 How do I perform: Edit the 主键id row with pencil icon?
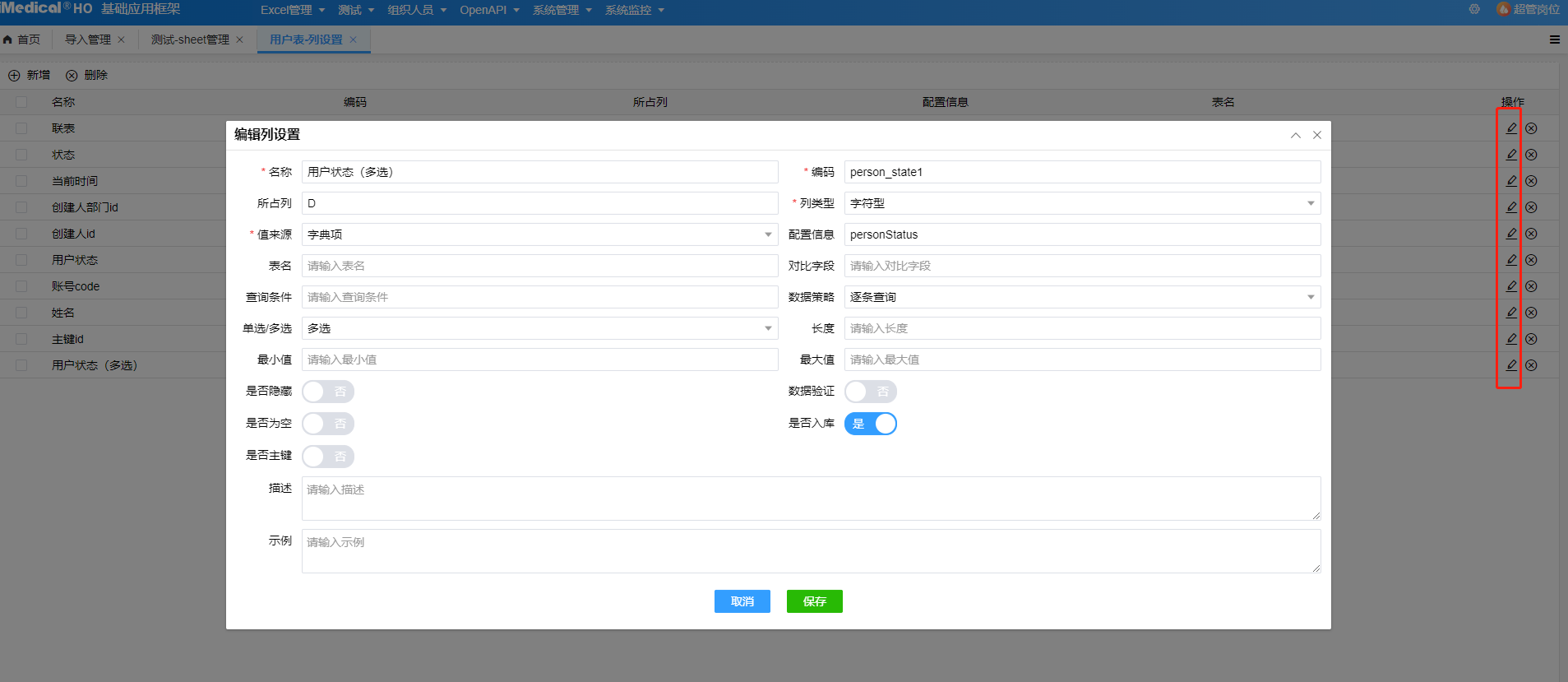(1511, 339)
